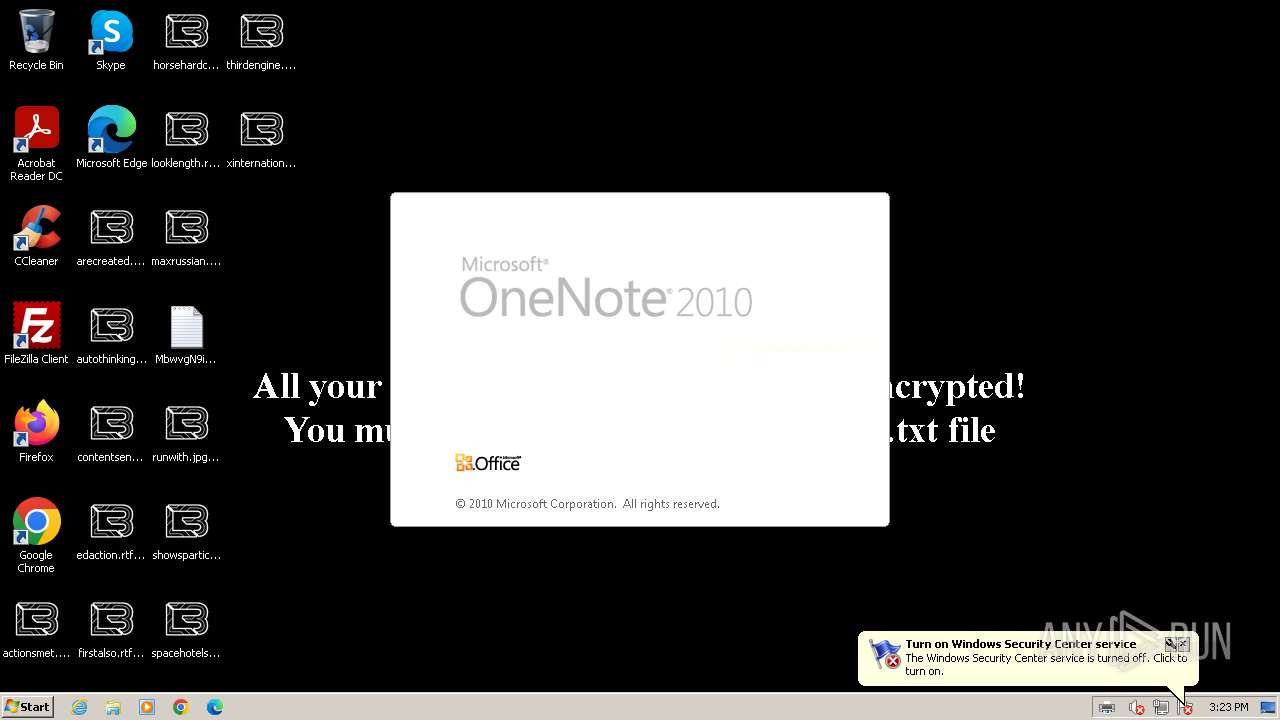This screenshot has width=1280, height=720.
Task: Select the horsehardc... encrypted file icon
Action: click(186, 40)
